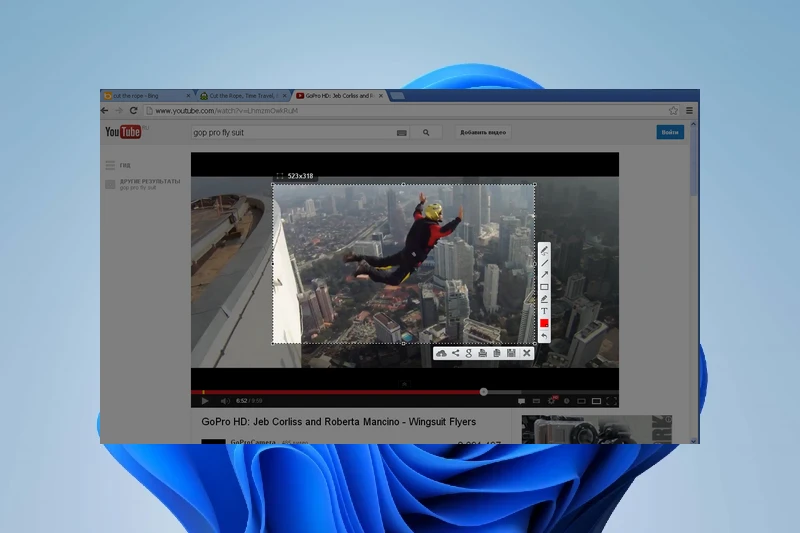
Task: Select the Lightshot pen drawing tool
Action: [544, 250]
